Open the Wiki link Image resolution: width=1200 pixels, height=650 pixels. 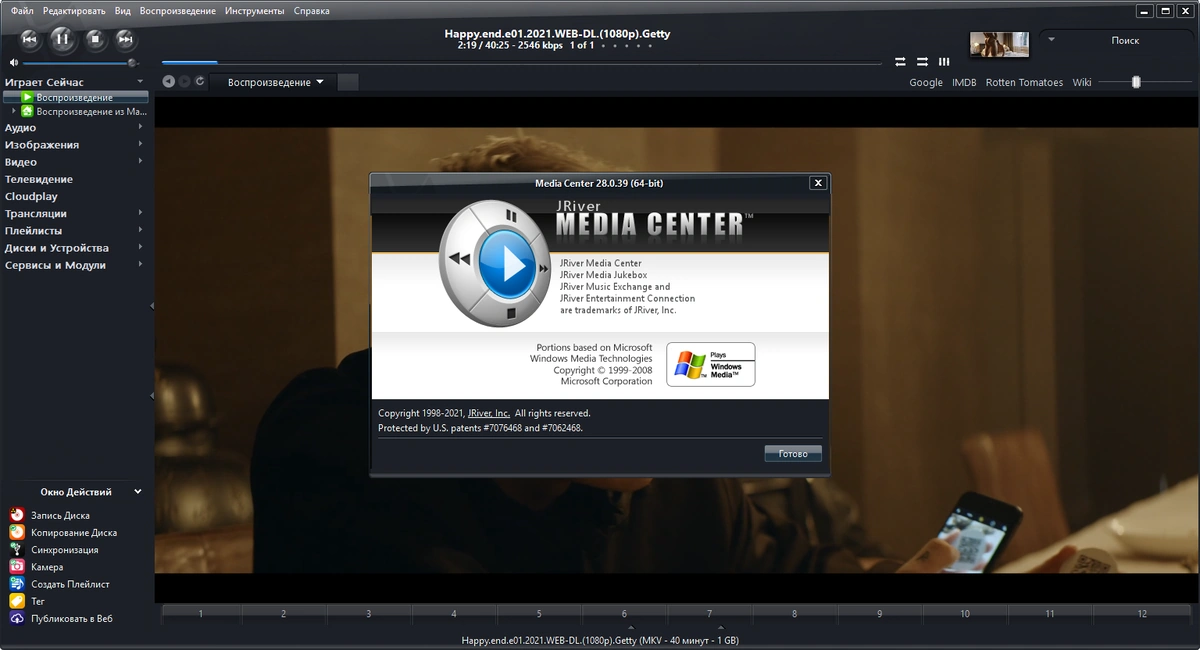(1082, 83)
